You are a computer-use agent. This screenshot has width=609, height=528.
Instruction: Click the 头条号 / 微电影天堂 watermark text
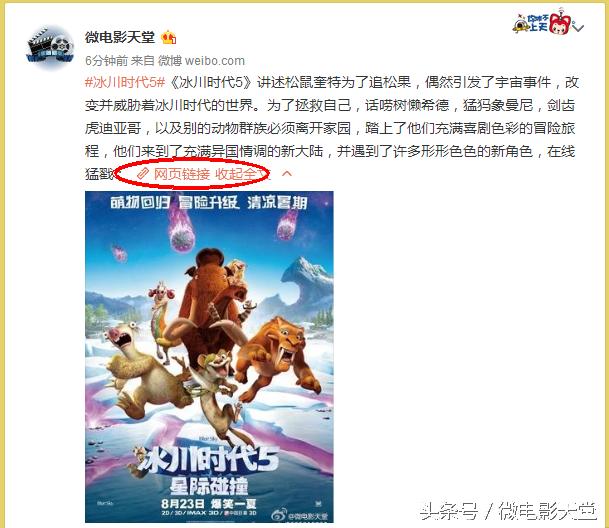pos(508,511)
